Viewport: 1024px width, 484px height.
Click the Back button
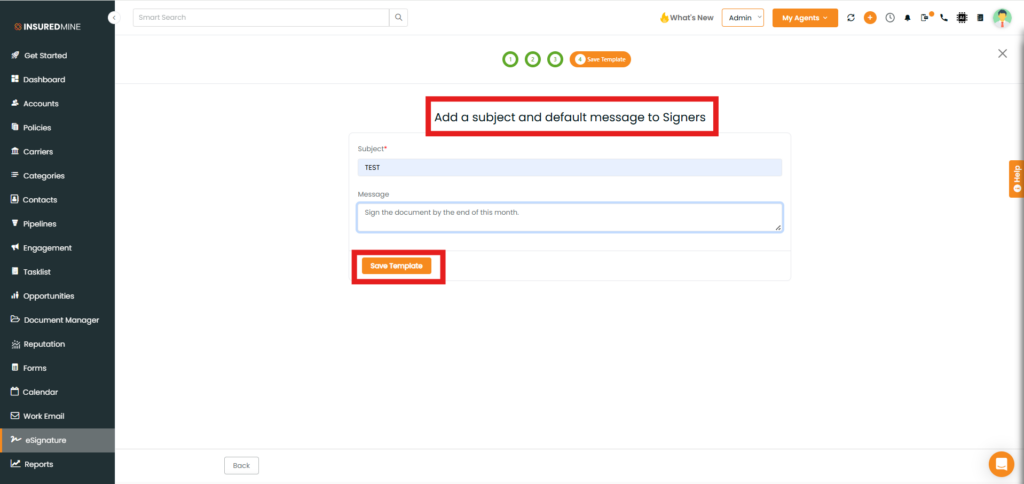241,465
